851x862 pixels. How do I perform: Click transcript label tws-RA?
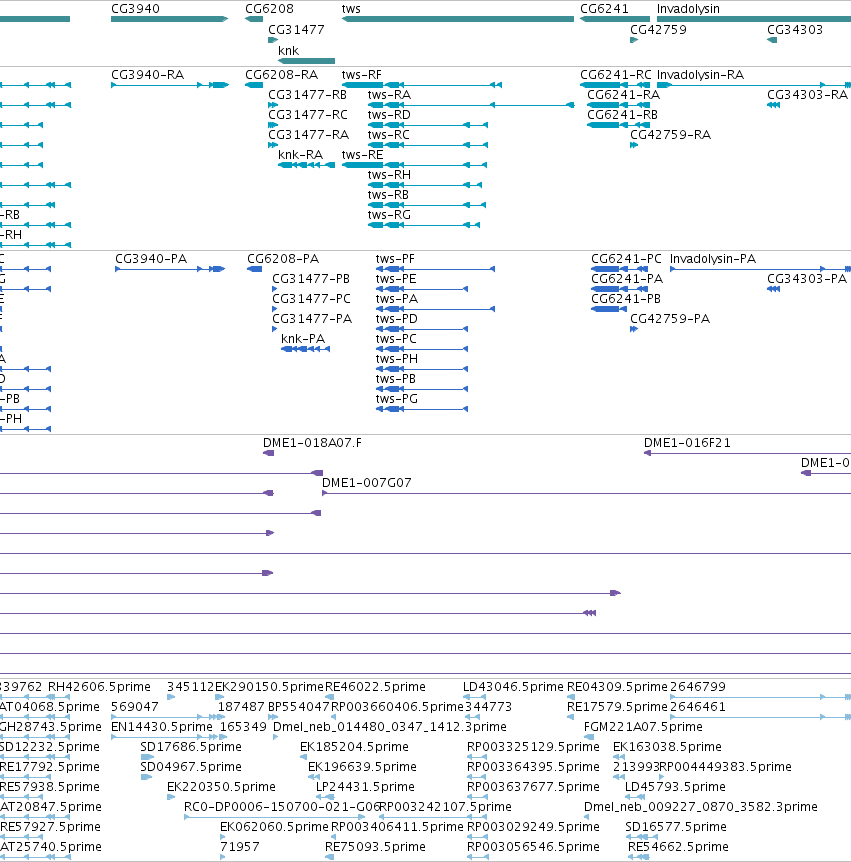click(x=389, y=95)
